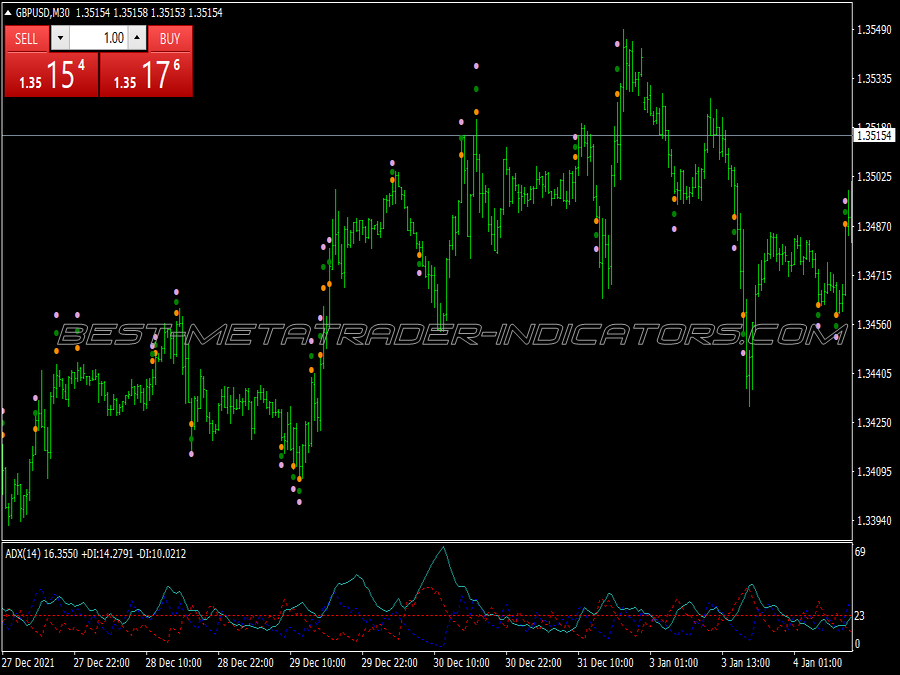Click the 1.35335 price axis label

(x=874, y=79)
